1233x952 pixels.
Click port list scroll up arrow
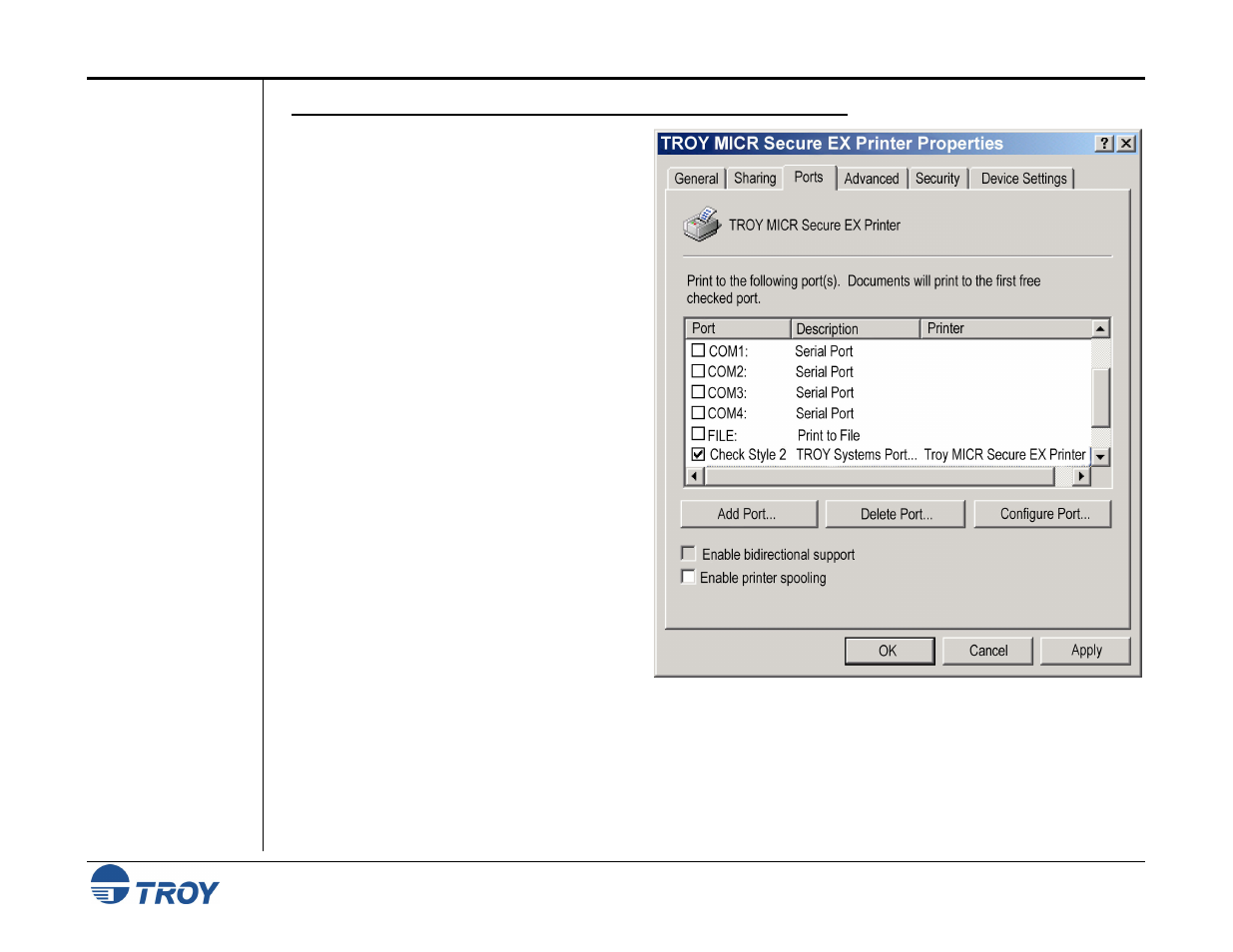(1100, 328)
